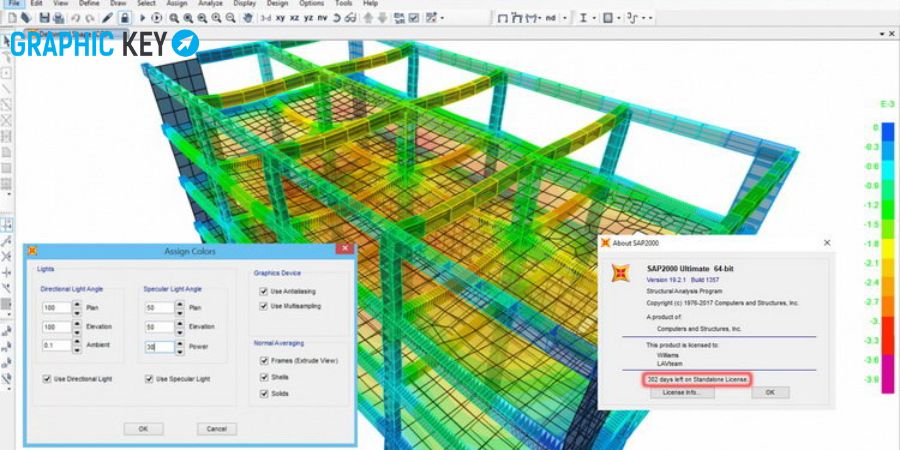The image size is (900, 450).
Task: Switch to xz plane view
Action: (x=294, y=18)
